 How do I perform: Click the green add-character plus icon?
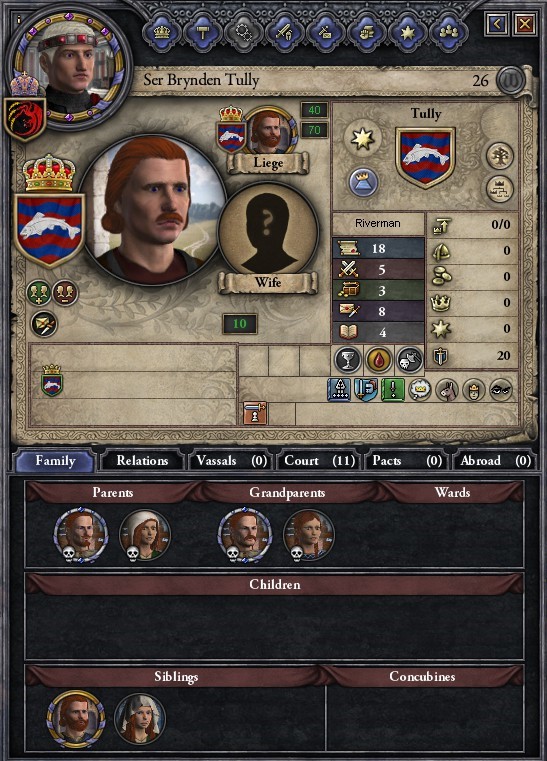tap(38, 293)
